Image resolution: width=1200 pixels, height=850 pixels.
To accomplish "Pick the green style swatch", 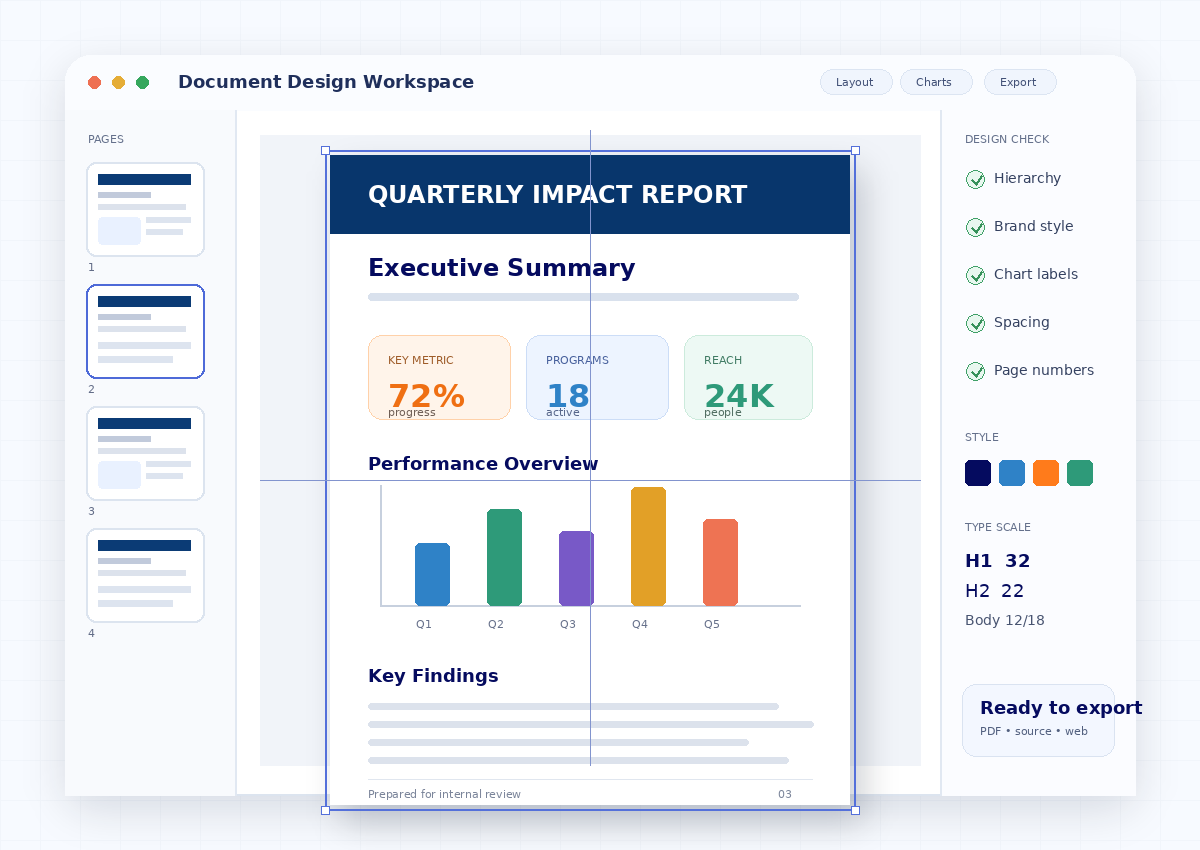I will point(1080,473).
